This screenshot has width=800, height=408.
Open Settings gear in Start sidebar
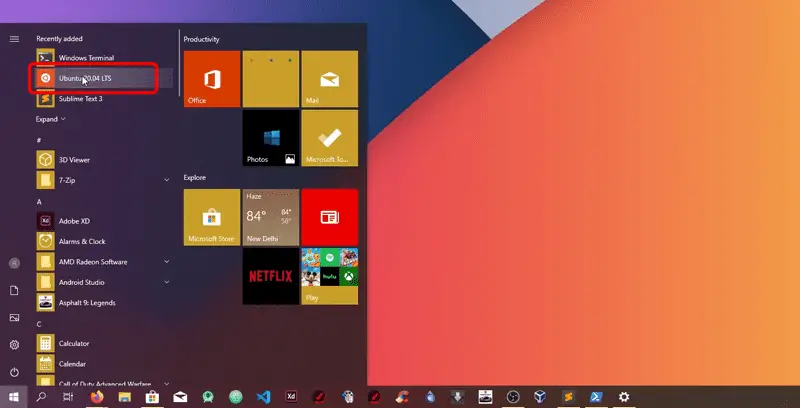pyautogui.click(x=14, y=345)
